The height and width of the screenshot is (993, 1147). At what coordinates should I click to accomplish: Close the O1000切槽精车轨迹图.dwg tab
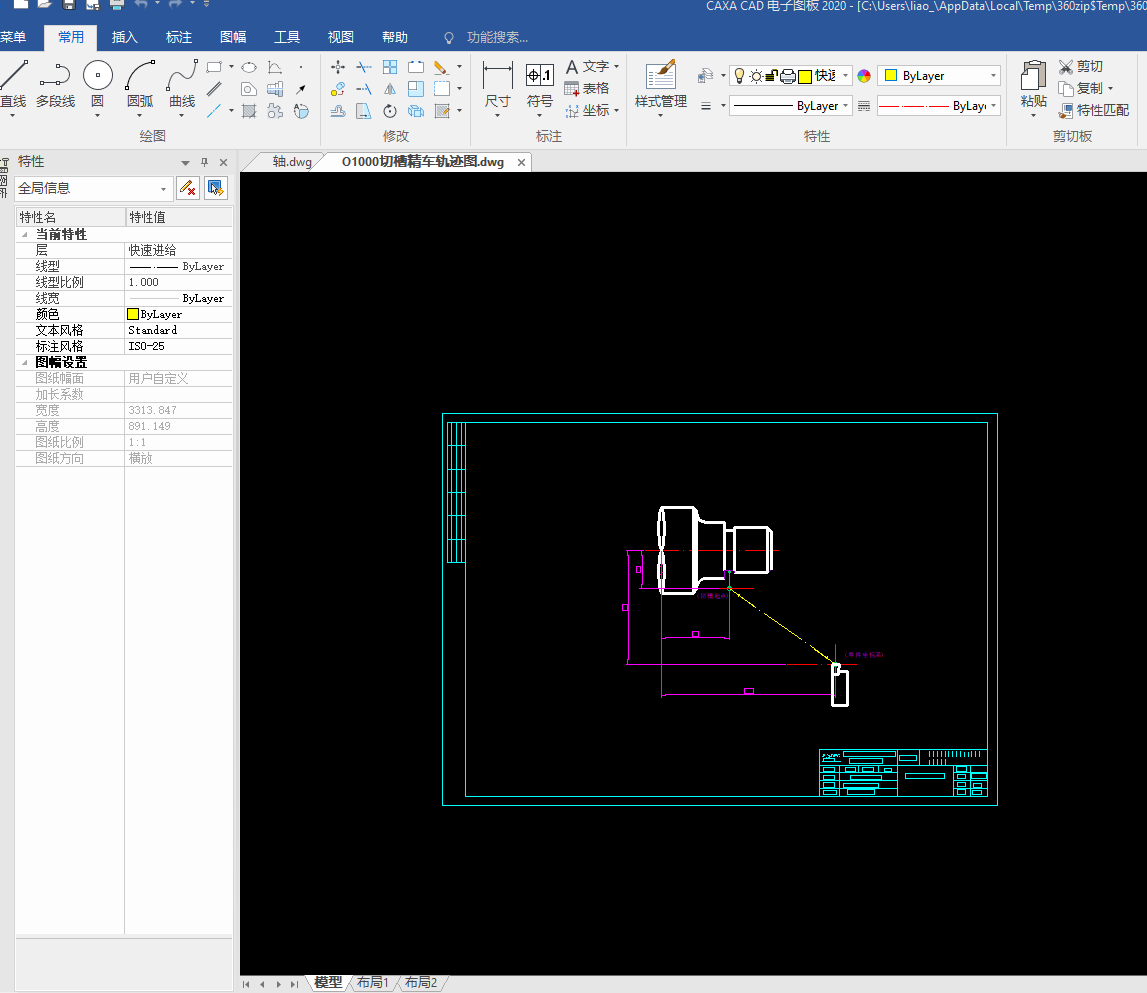(x=522, y=162)
